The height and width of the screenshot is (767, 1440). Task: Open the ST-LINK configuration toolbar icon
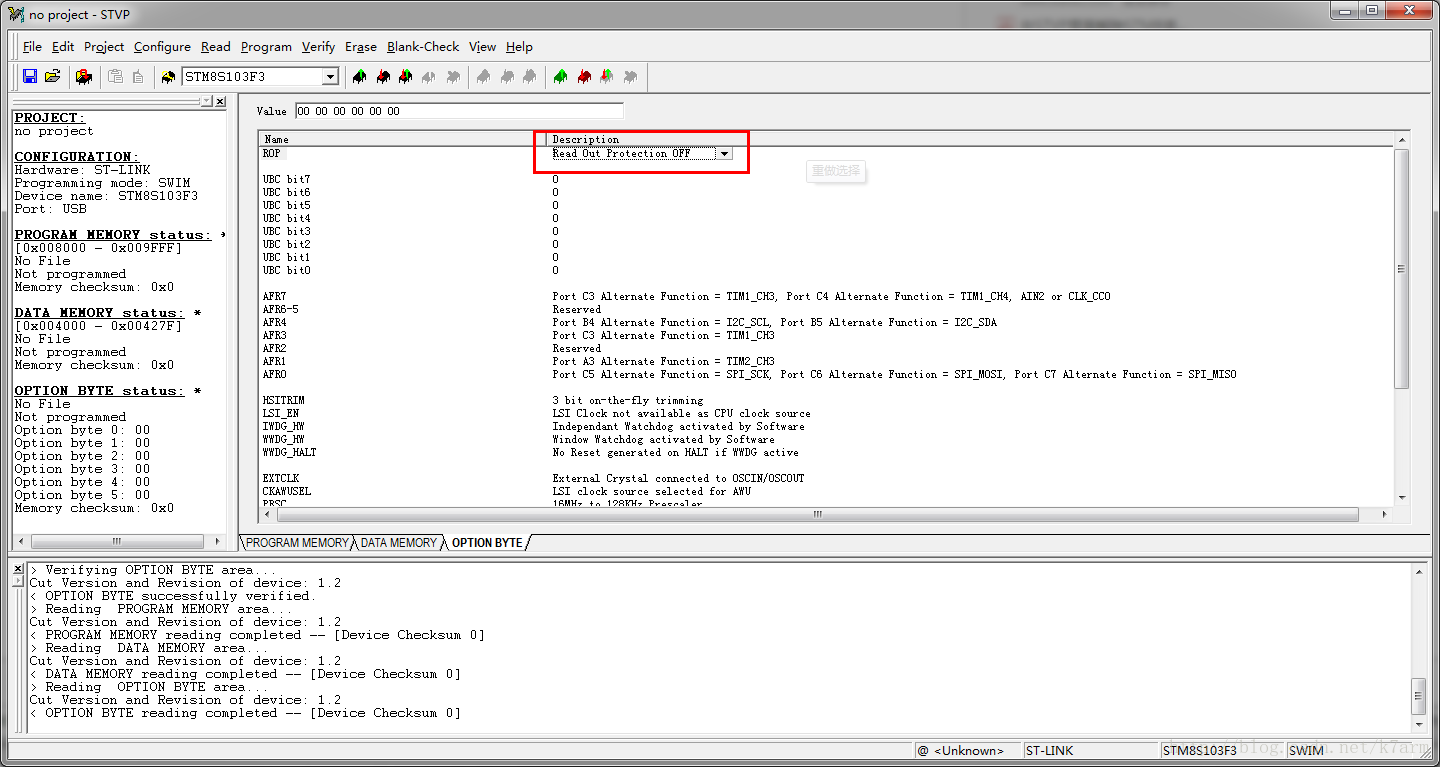(x=84, y=76)
